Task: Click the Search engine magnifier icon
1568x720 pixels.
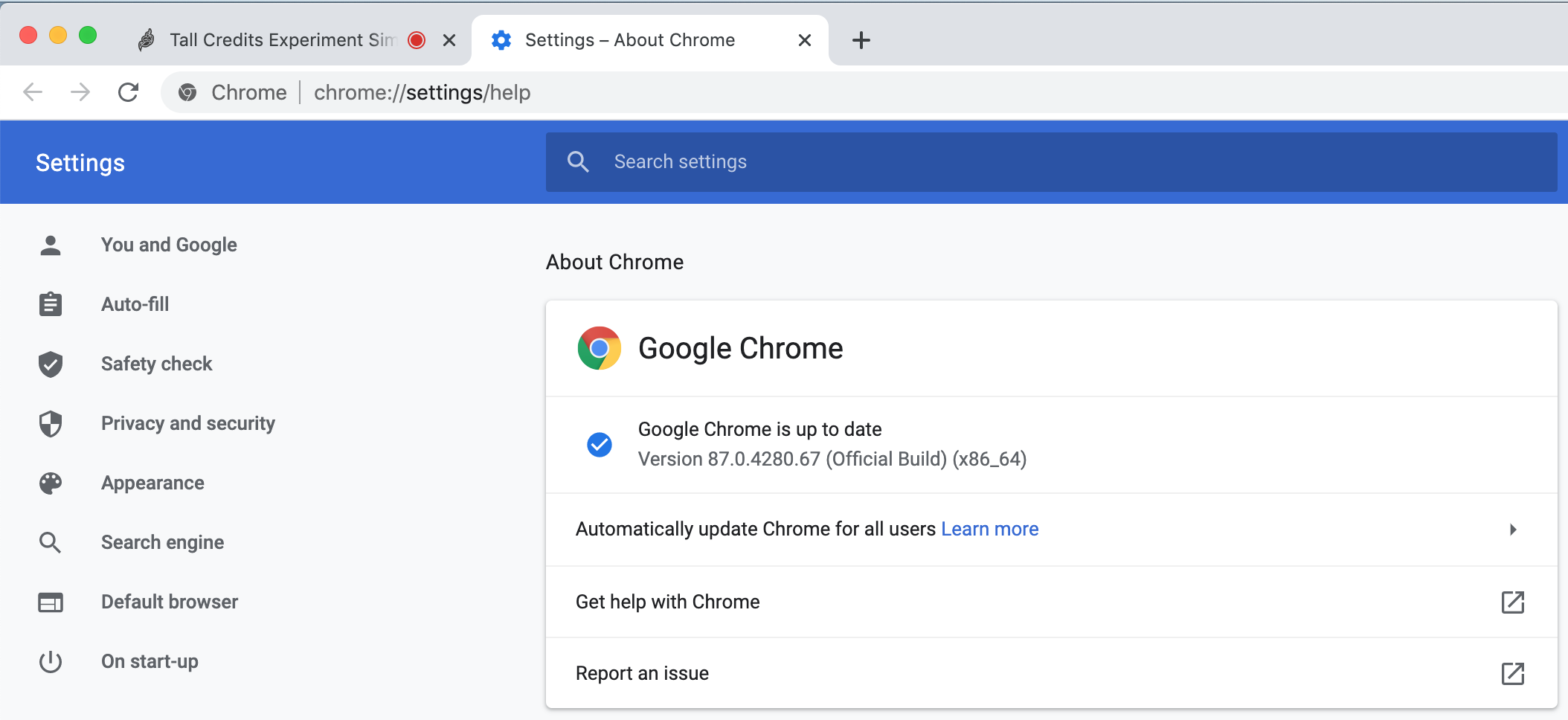Action: coord(50,542)
